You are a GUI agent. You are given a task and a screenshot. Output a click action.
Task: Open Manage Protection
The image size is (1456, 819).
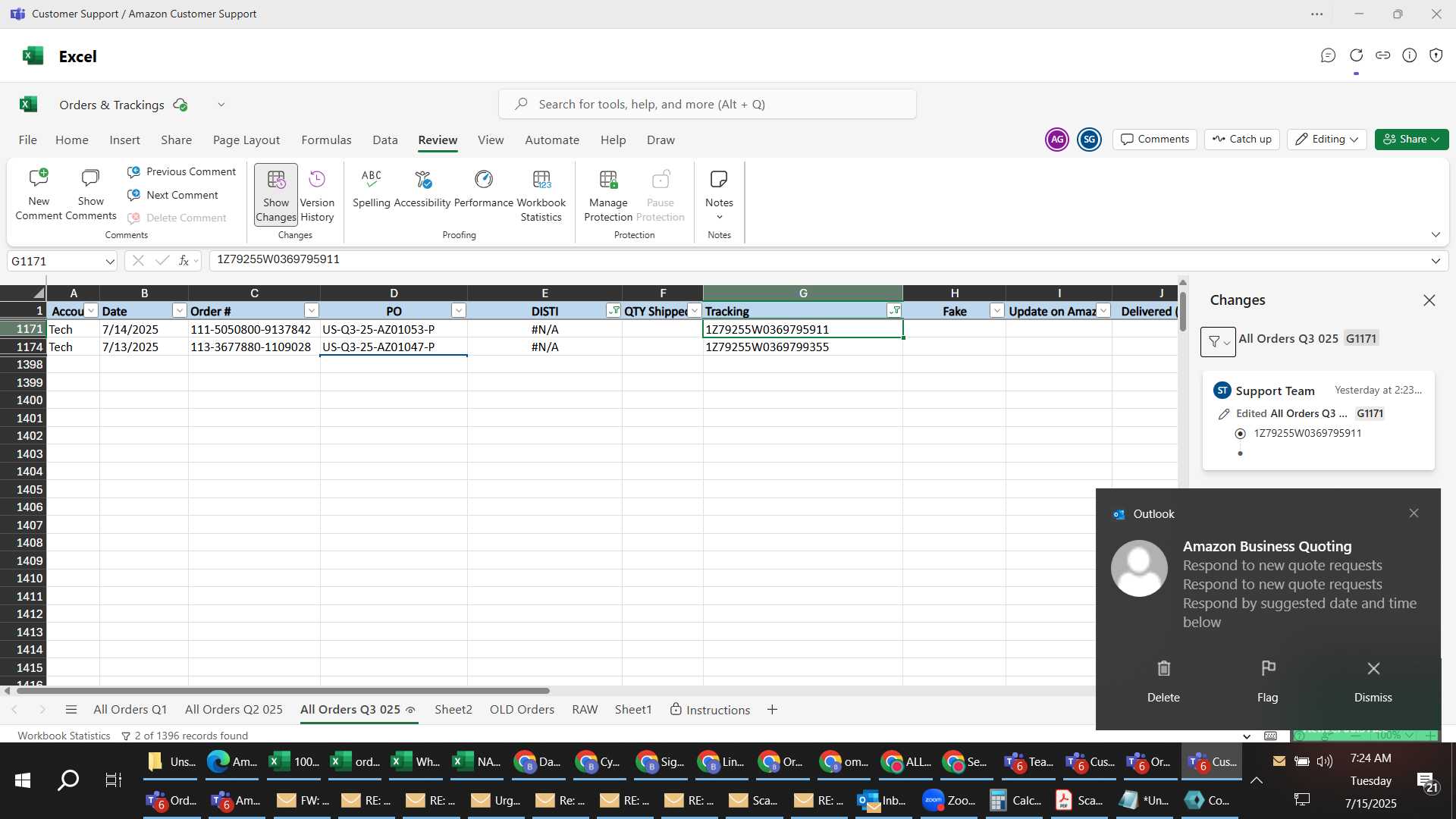(x=608, y=196)
